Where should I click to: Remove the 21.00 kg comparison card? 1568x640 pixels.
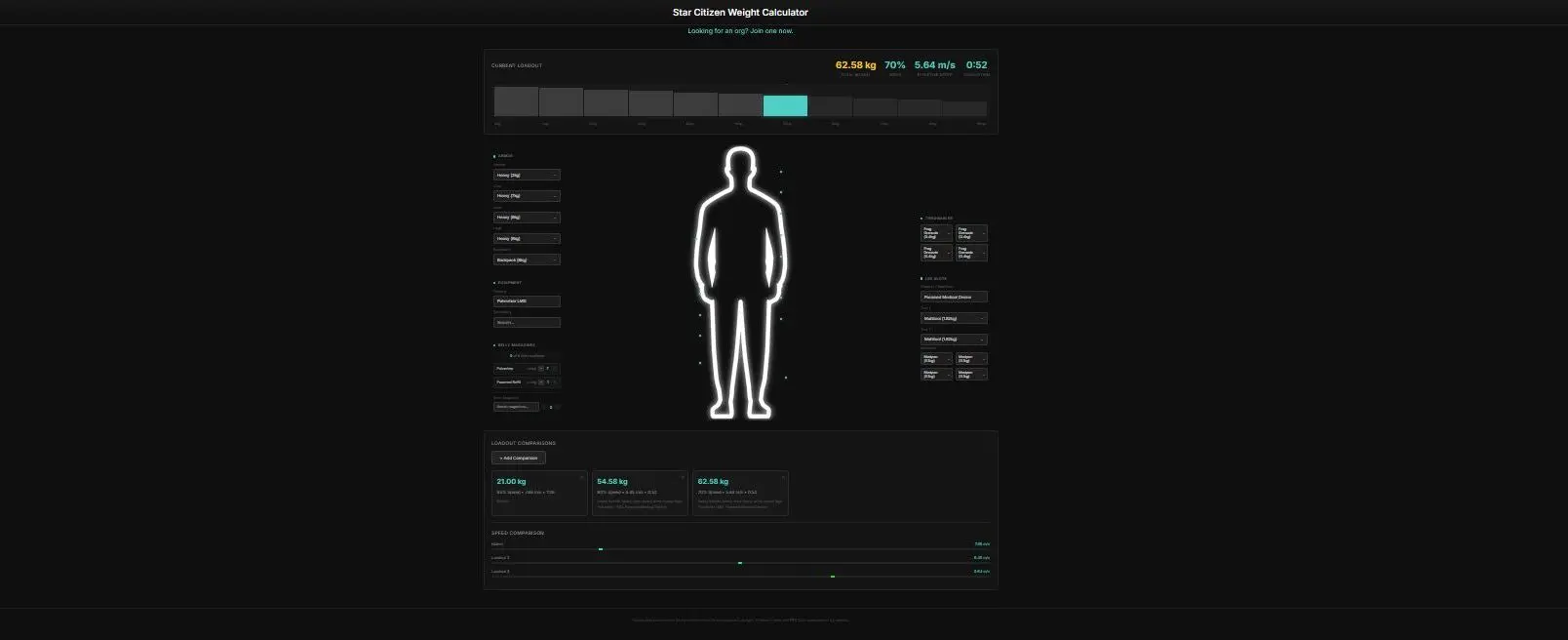(x=582, y=478)
